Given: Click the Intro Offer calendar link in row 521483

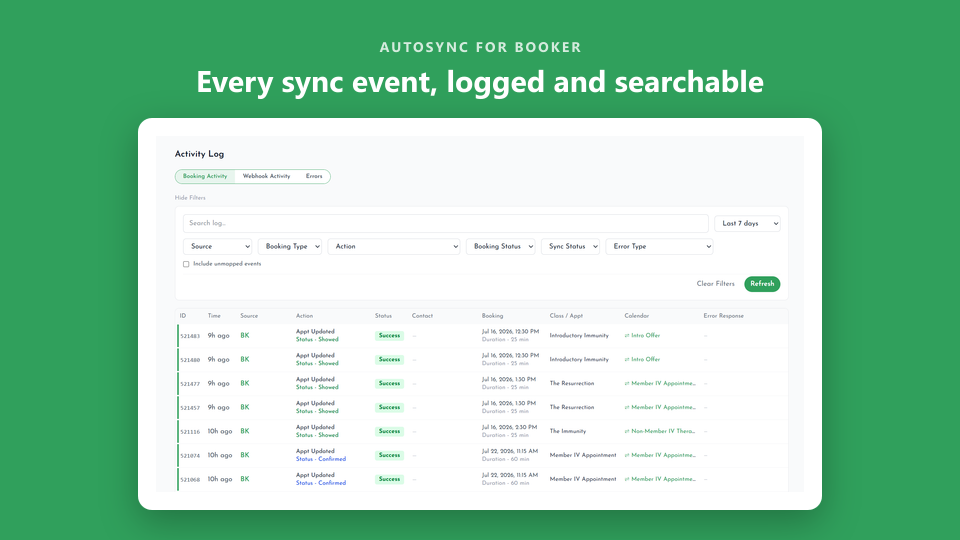Looking at the screenshot, I should (645, 336).
